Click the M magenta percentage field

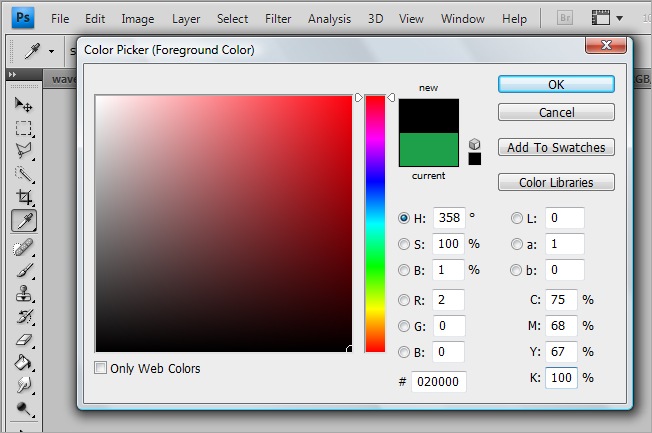pyautogui.click(x=561, y=326)
